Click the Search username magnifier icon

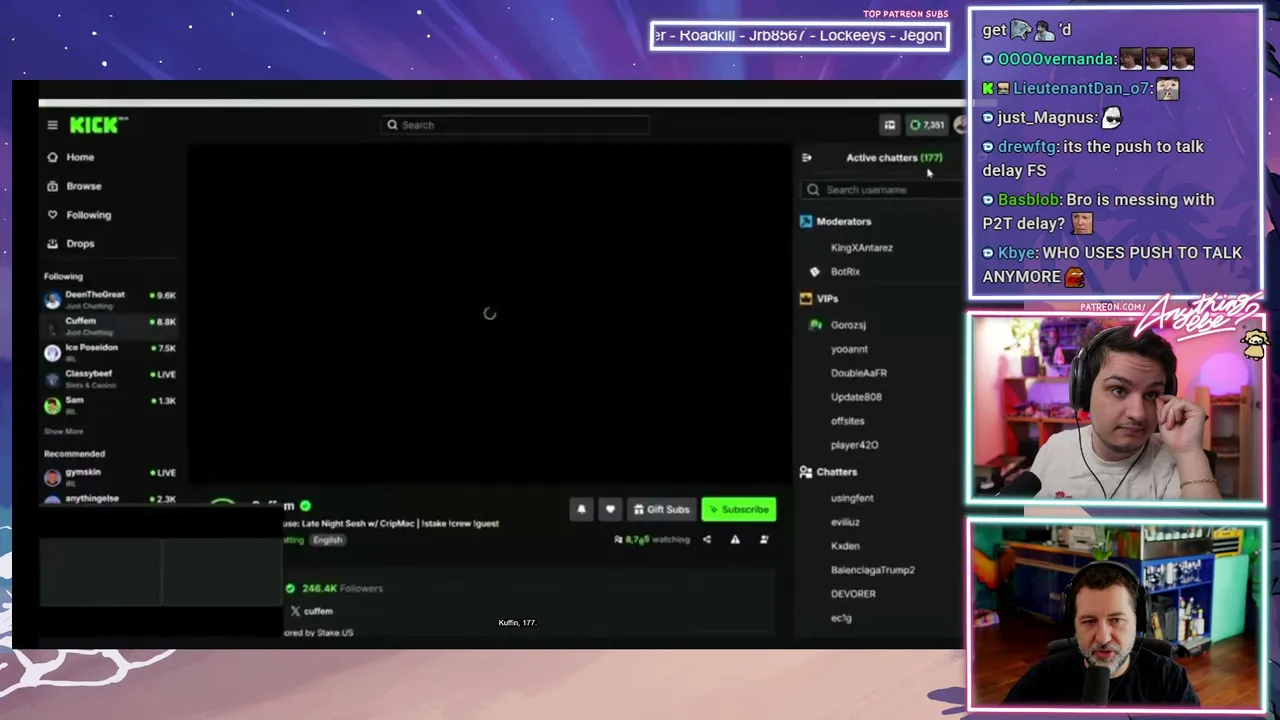pyautogui.click(x=813, y=190)
